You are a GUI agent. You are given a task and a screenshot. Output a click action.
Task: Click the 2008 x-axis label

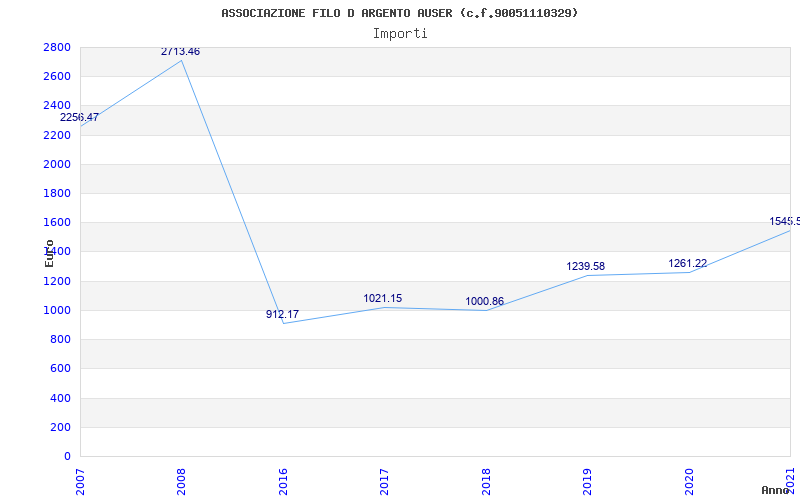click(x=182, y=482)
